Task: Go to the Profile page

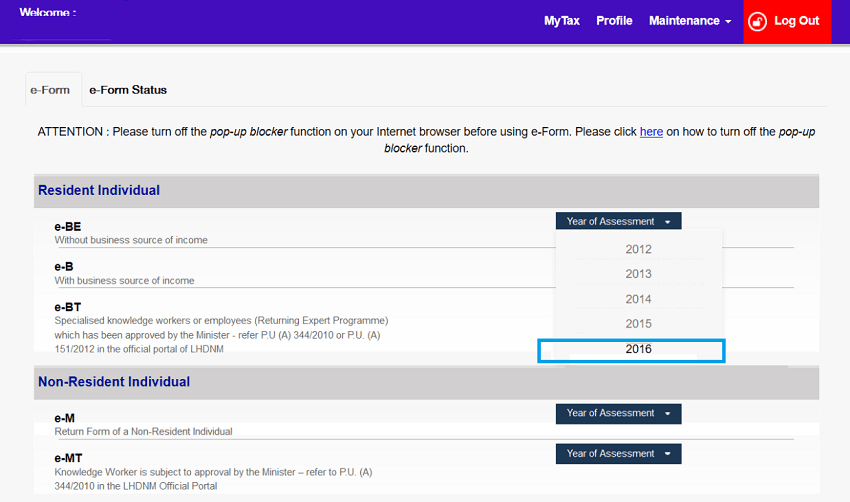Action: [x=614, y=21]
